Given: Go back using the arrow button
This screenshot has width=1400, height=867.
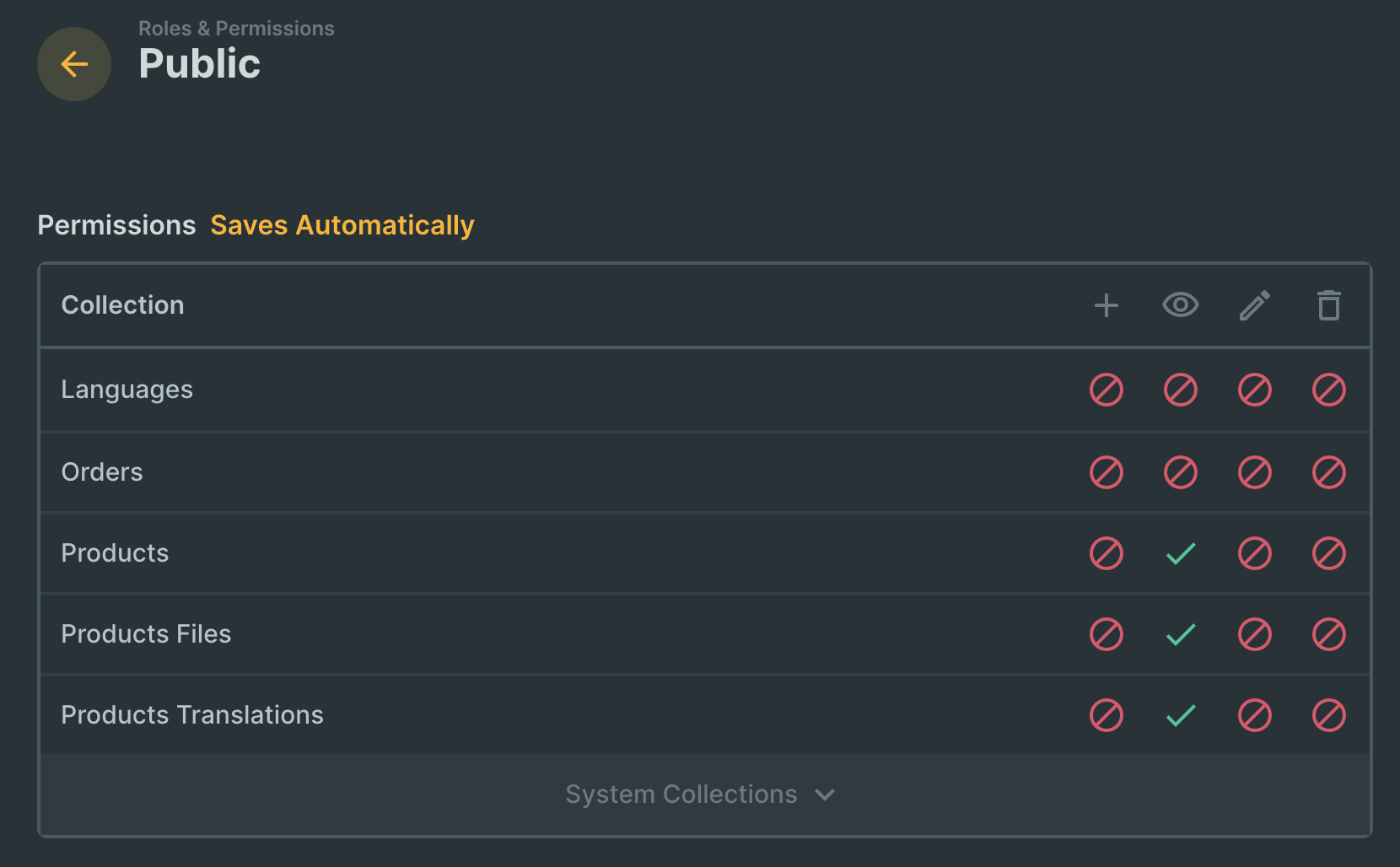Looking at the screenshot, I should (74, 64).
